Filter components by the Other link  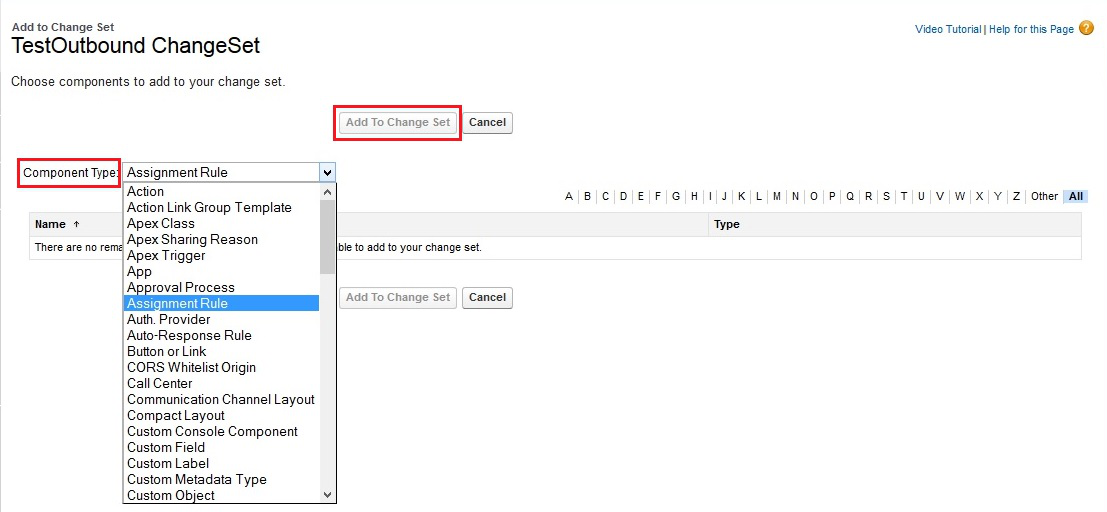pyautogui.click(x=1044, y=196)
